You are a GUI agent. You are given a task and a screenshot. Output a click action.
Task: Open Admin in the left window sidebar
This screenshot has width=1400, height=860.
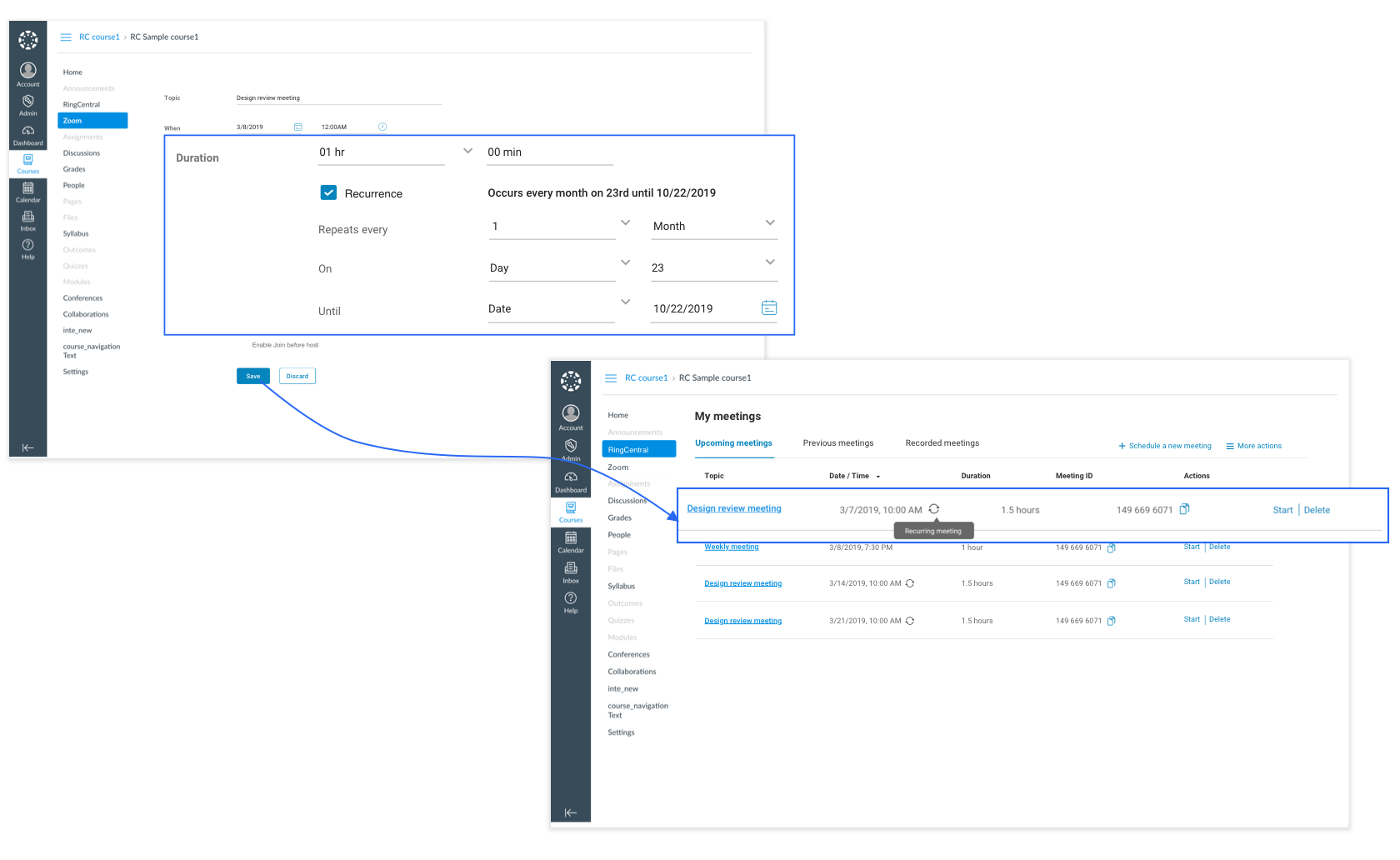[x=27, y=105]
